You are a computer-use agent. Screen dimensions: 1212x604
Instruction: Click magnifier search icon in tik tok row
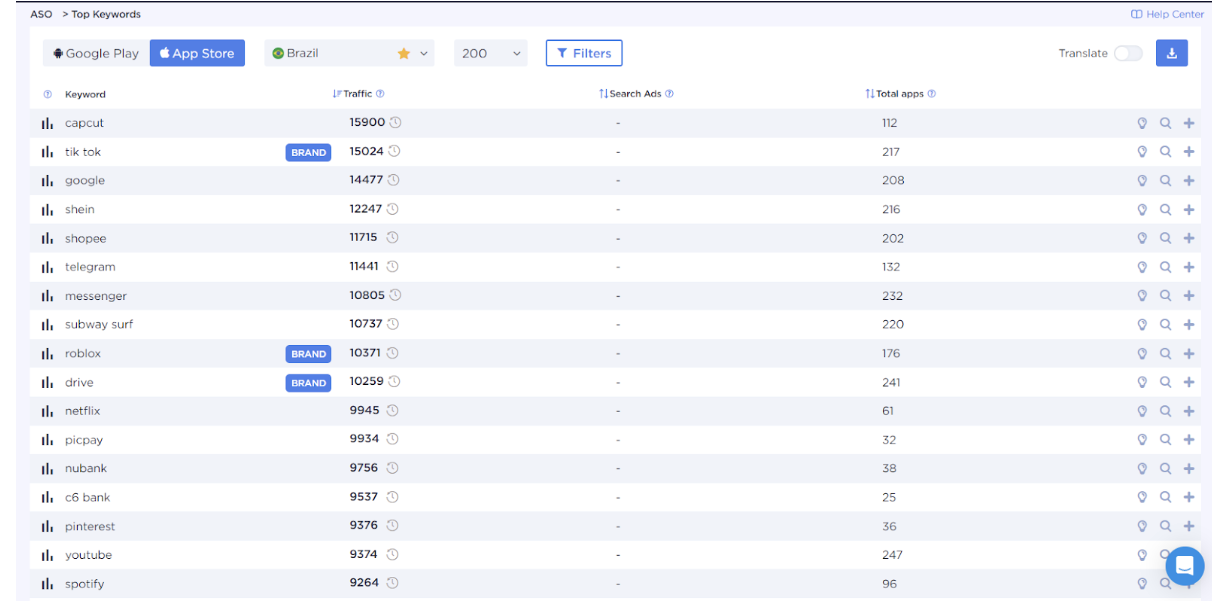(x=1165, y=152)
